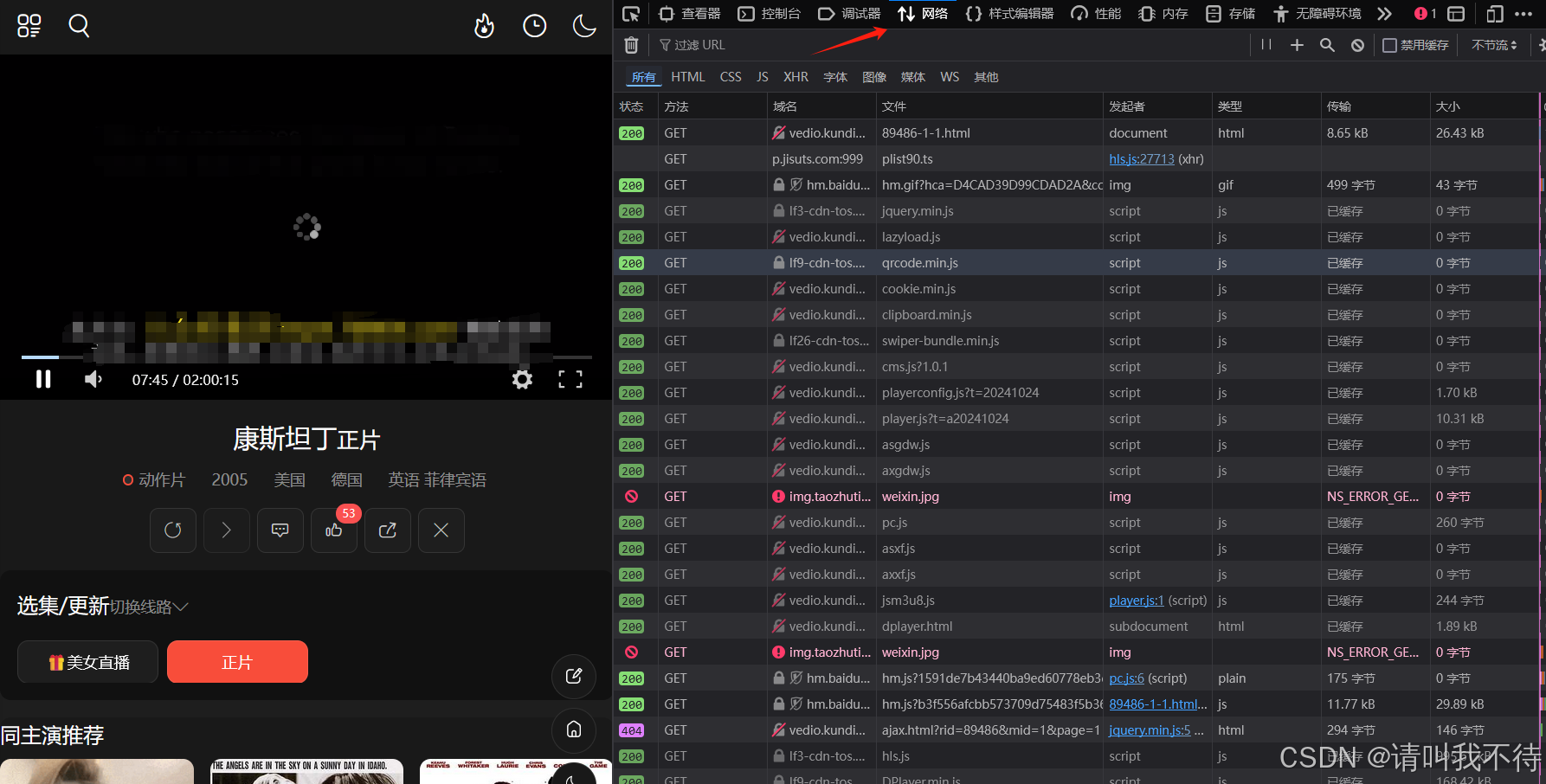Viewport: 1546px width, 784px height.
Task: Open the video player settings gear
Action: (x=522, y=379)
